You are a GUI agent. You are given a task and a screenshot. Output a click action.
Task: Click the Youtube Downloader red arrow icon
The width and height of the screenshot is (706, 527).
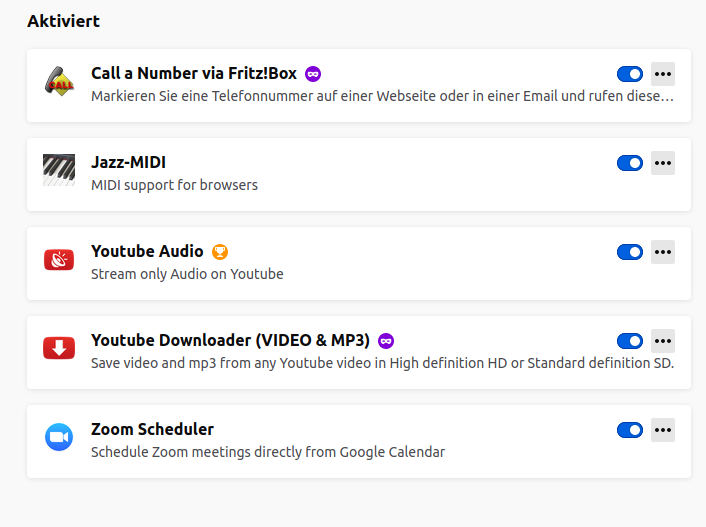(59, 348)
